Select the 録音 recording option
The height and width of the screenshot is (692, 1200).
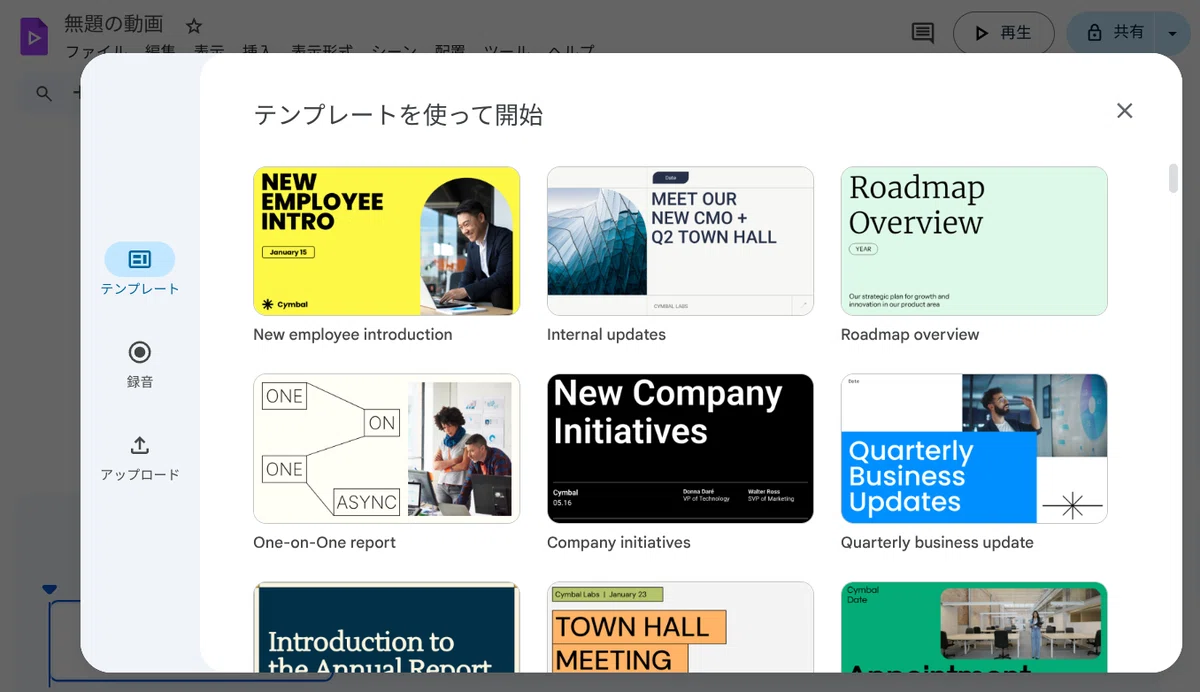tap(140, 364)
